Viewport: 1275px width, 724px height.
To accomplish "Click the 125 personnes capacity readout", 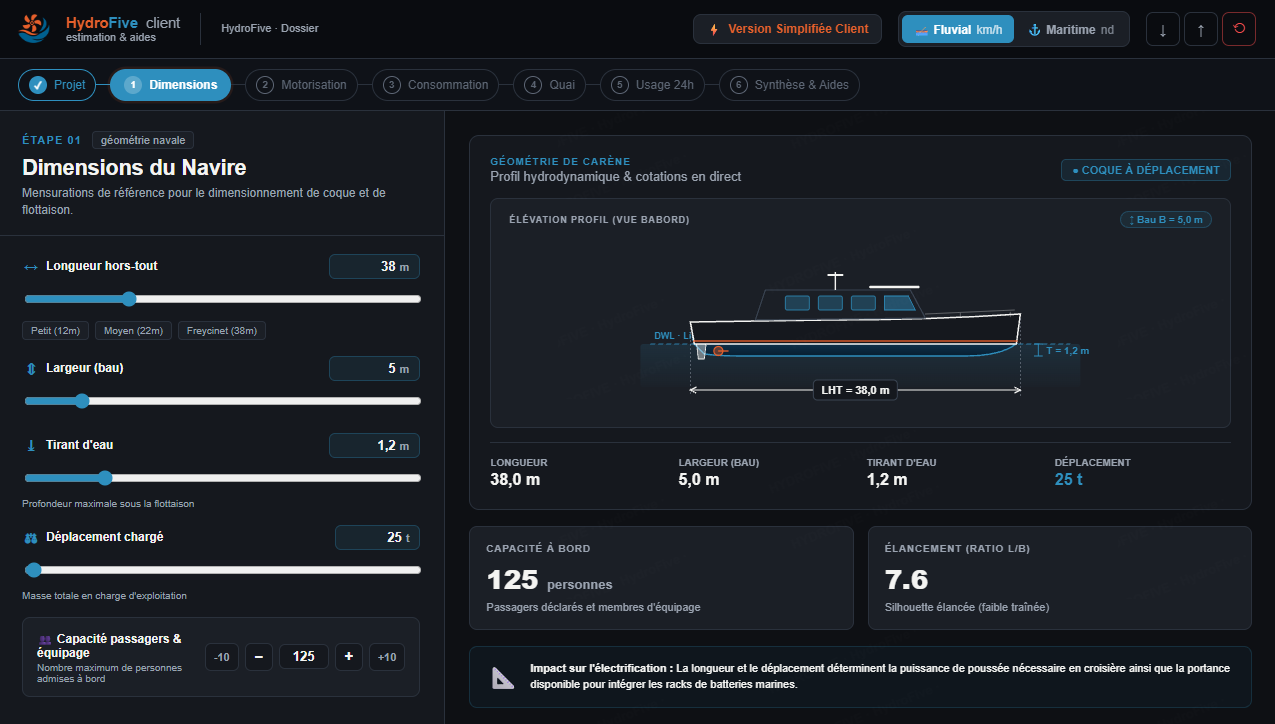I will click(549, 580).
